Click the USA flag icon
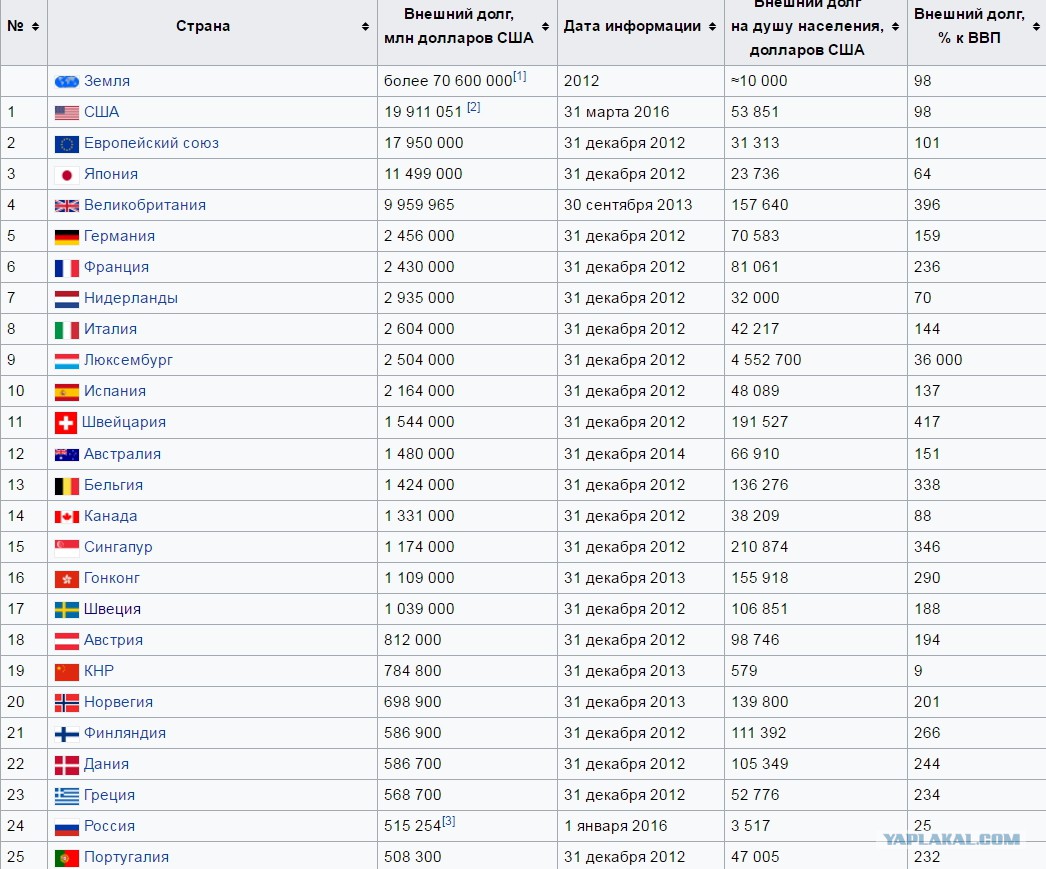 point(67,113)
